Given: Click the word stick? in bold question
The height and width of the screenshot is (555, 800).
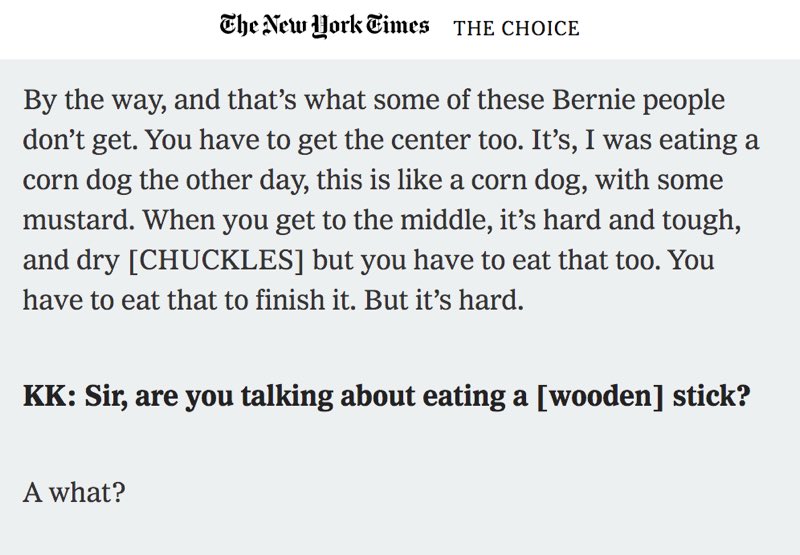Looking at the screenshot, I should point(712,396).
